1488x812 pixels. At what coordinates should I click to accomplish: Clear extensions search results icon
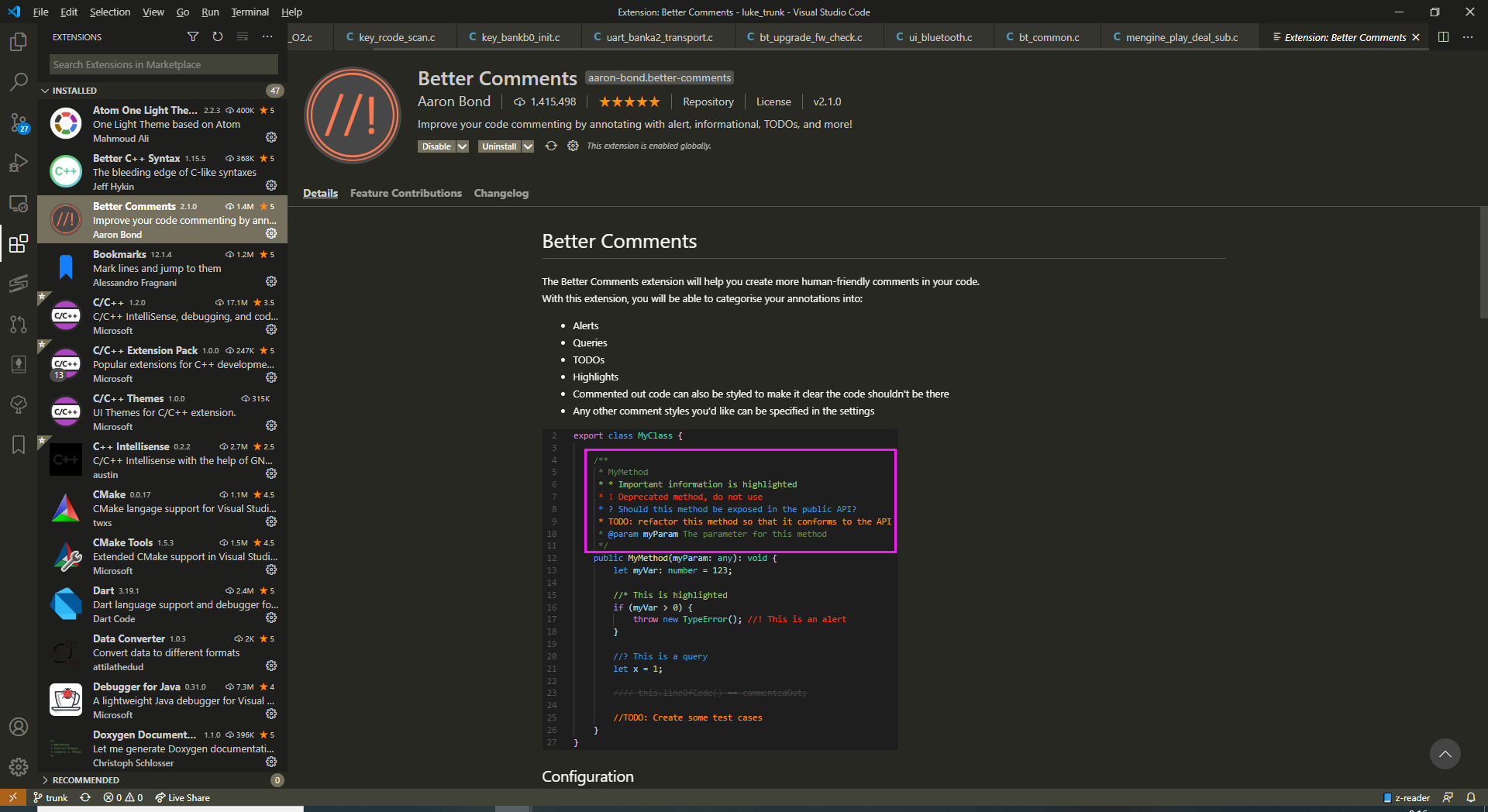pos(243,36)
